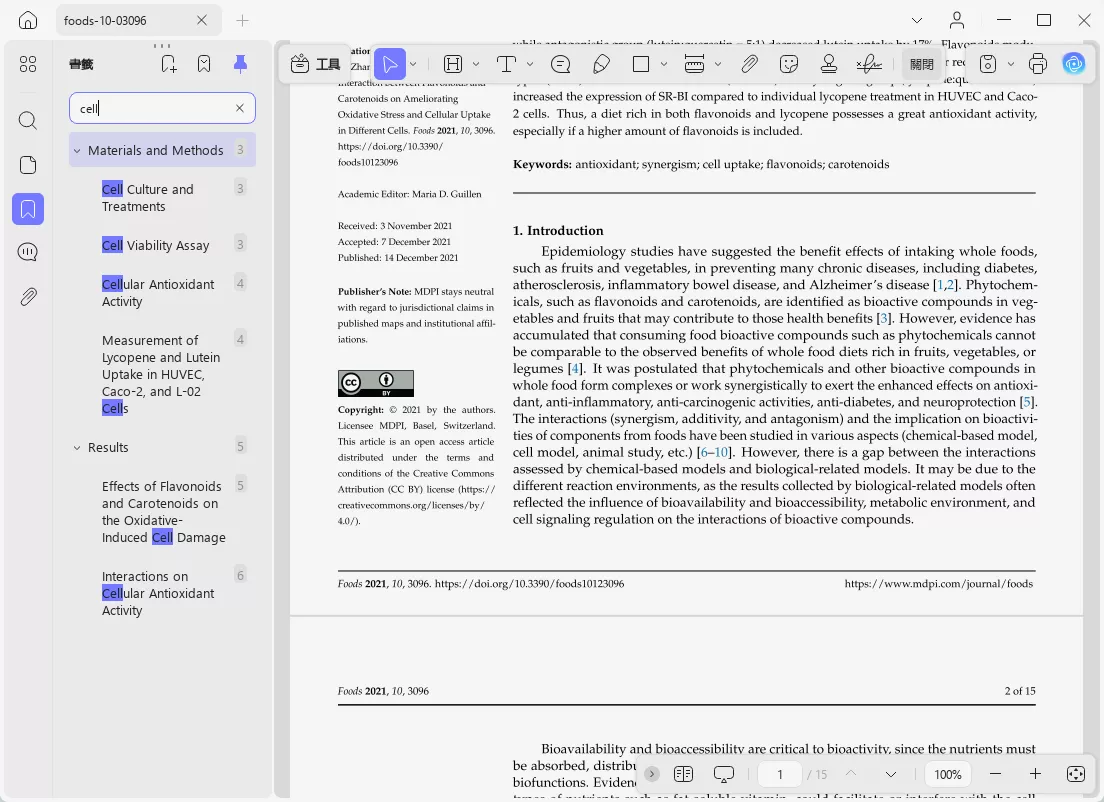Image resolution: width=1104 pixels, height=802 pixels.
Task: Collapse the Materials and Methods bookmark
Action: (77, 151)
